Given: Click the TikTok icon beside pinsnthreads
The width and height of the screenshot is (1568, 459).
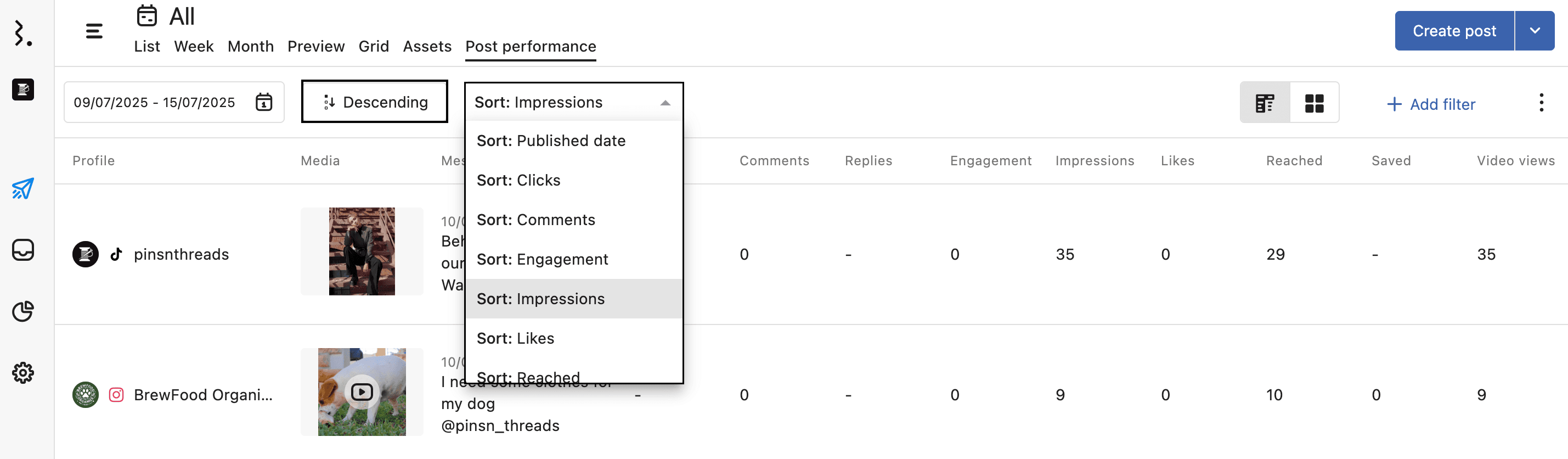Looking at the screenshot, I should pos(116,254).
